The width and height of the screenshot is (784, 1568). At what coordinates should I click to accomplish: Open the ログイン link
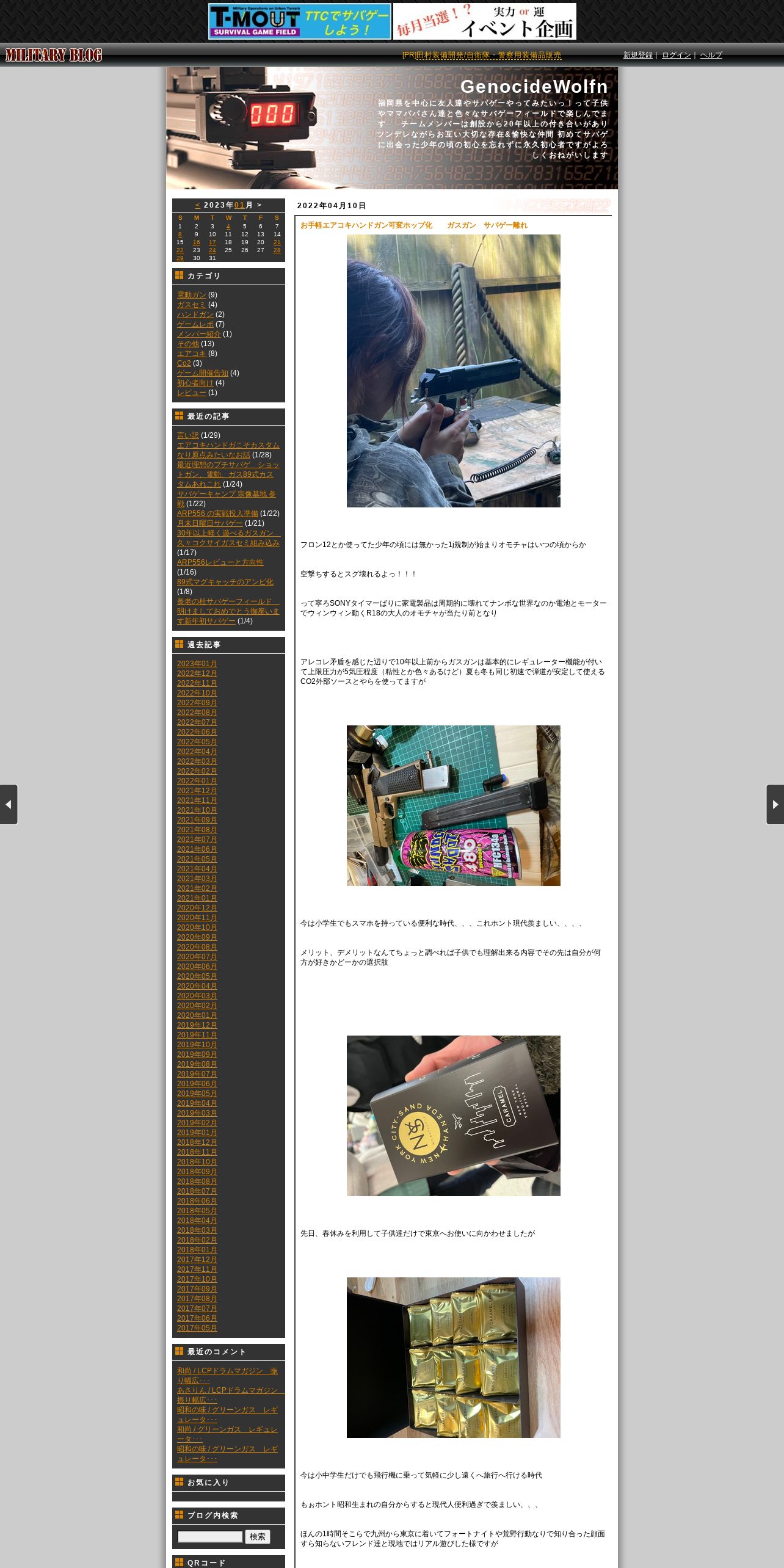[x=677, y=55]
